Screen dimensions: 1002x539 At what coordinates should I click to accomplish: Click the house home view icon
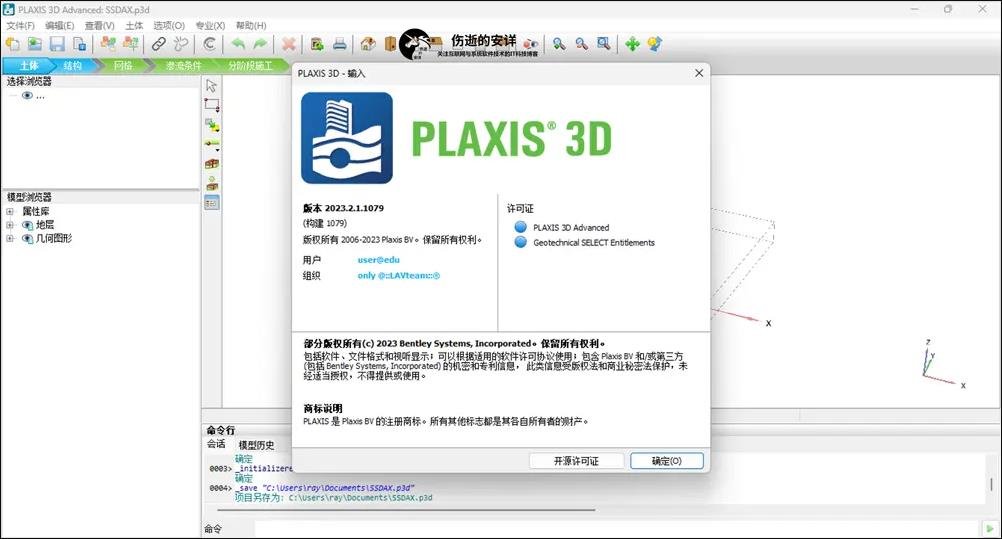pyautogui.click(x=368, y=44)
